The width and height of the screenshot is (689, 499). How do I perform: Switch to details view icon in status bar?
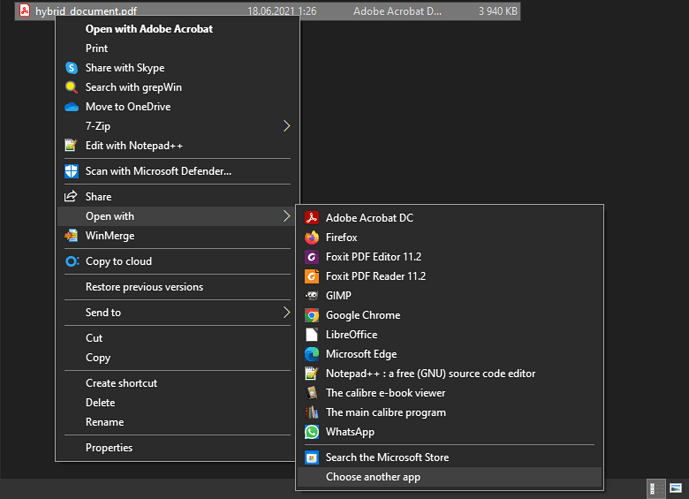(655, 488)
